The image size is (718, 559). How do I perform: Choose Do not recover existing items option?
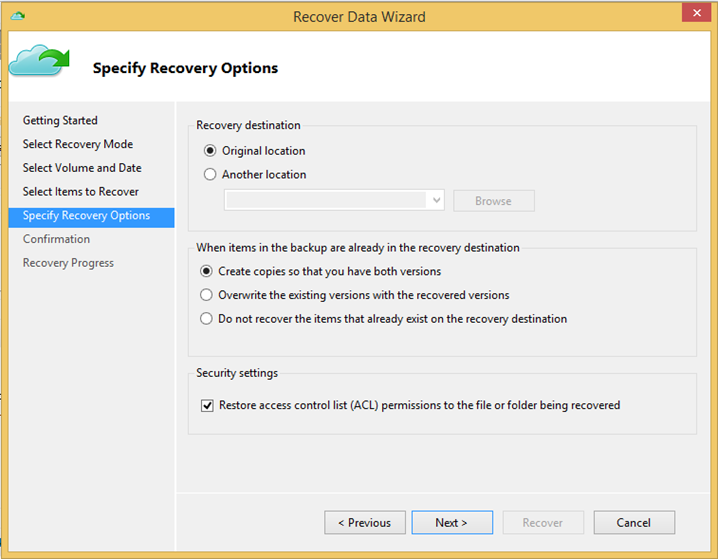[206, 319]
